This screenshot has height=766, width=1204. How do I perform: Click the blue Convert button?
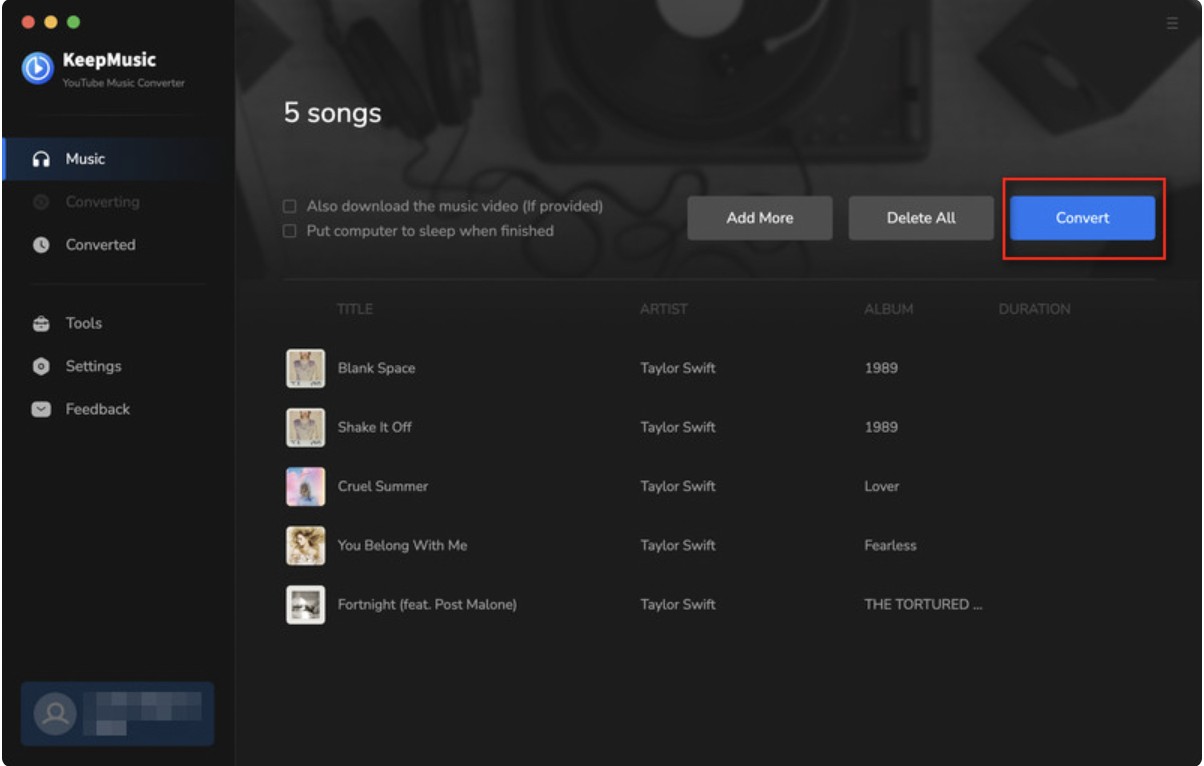[1083, 218]
